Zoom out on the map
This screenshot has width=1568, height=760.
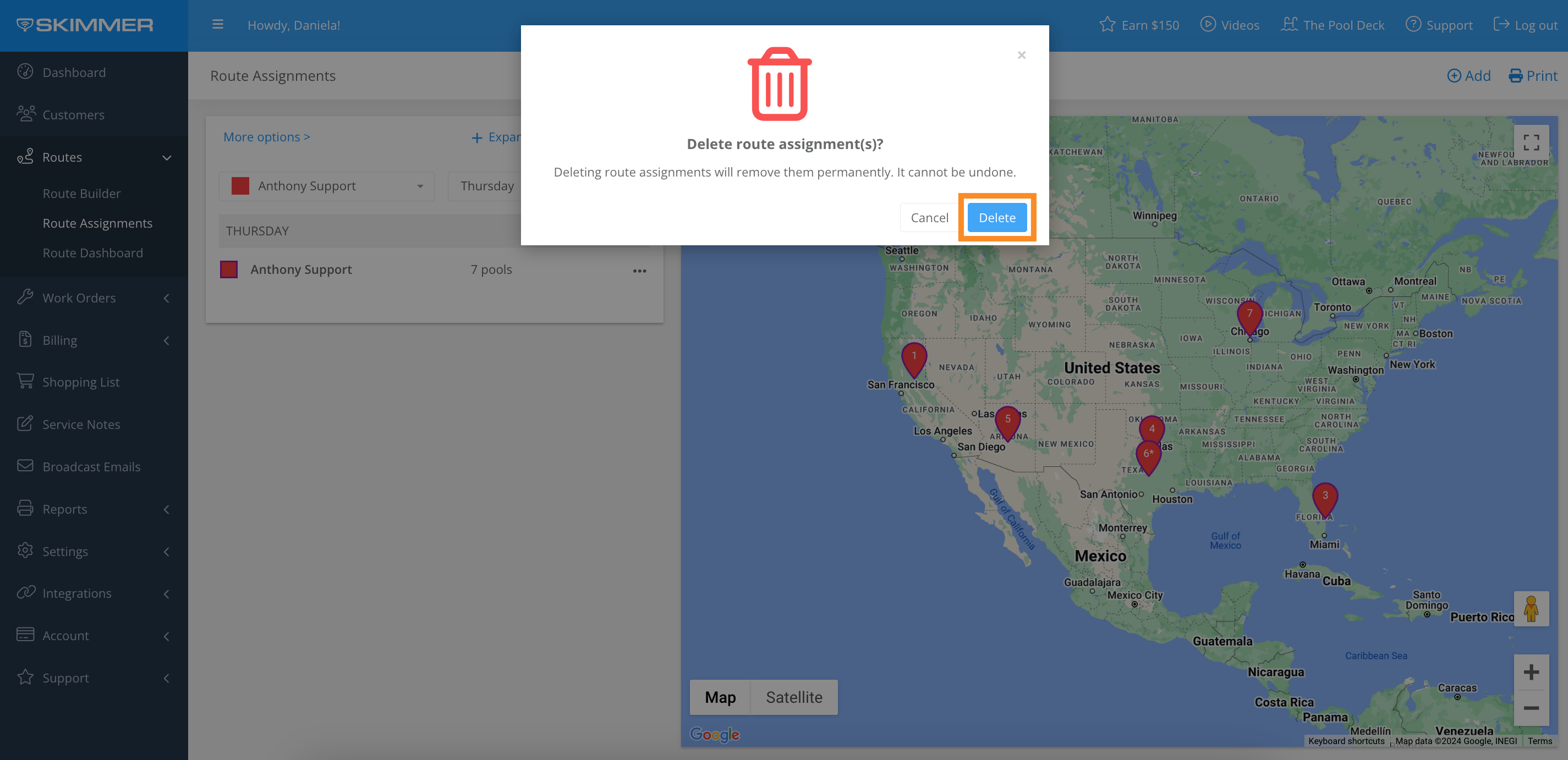point(1531,708)
